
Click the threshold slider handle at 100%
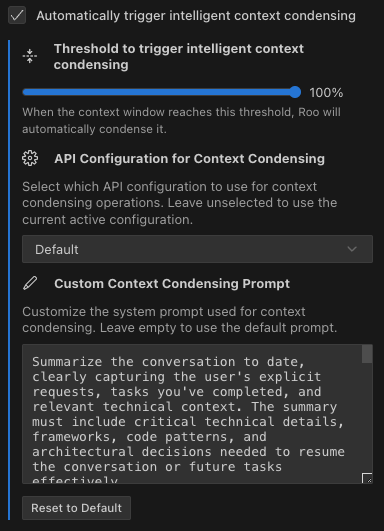[x=295, y=92]
